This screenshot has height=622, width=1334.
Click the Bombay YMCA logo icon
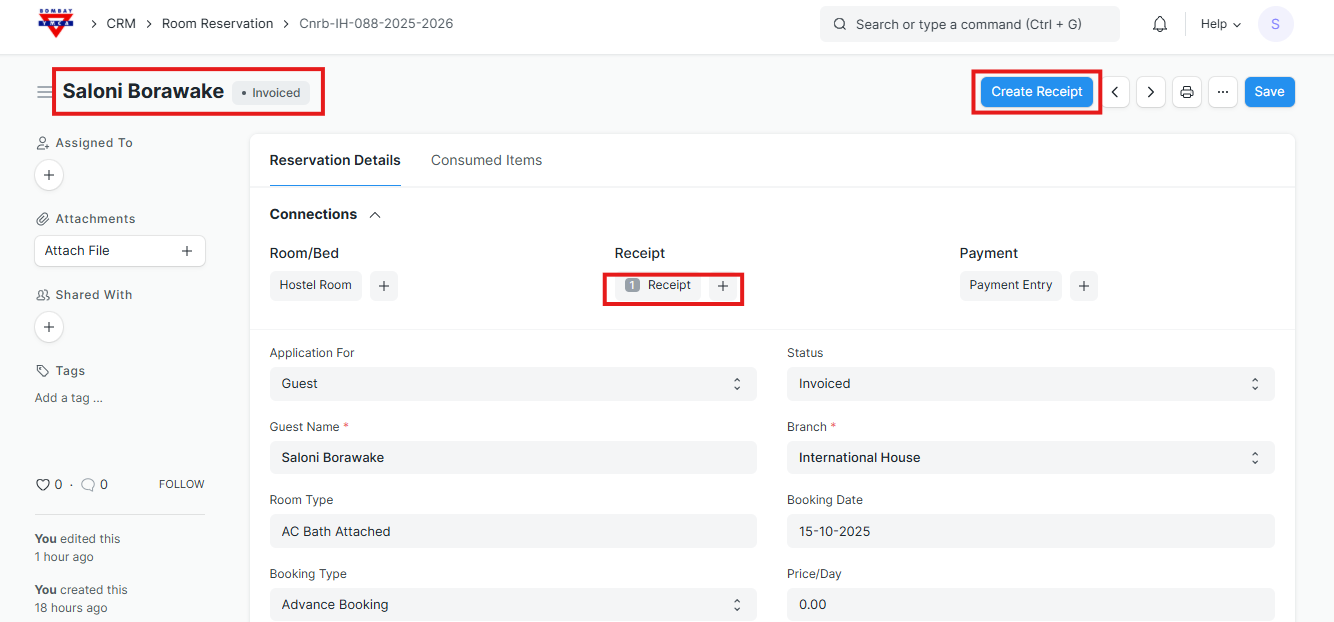[56, 23]
